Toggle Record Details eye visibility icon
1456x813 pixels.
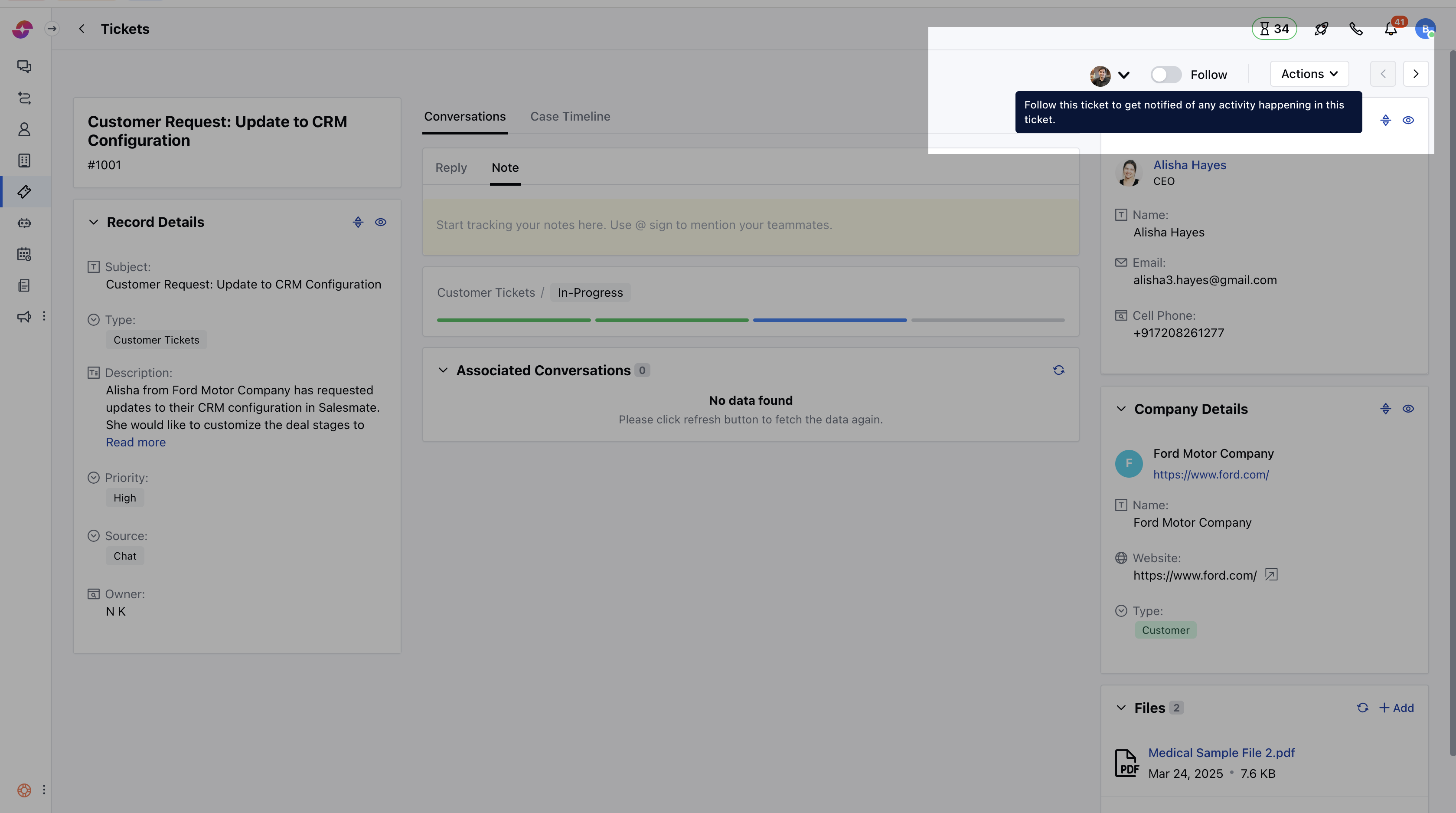380,222
